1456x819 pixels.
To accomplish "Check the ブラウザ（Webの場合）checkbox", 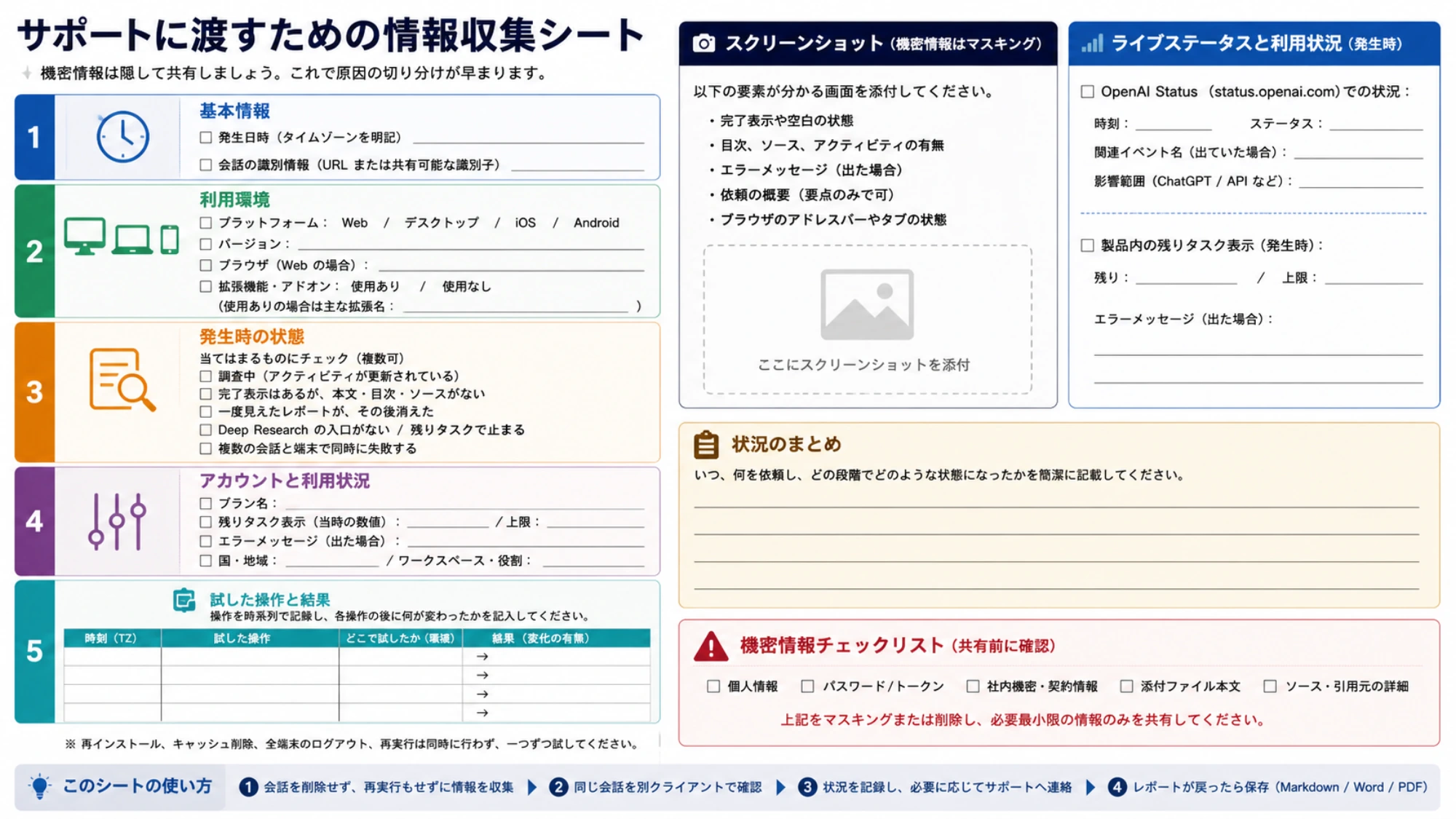I will (x=206, y=265).
